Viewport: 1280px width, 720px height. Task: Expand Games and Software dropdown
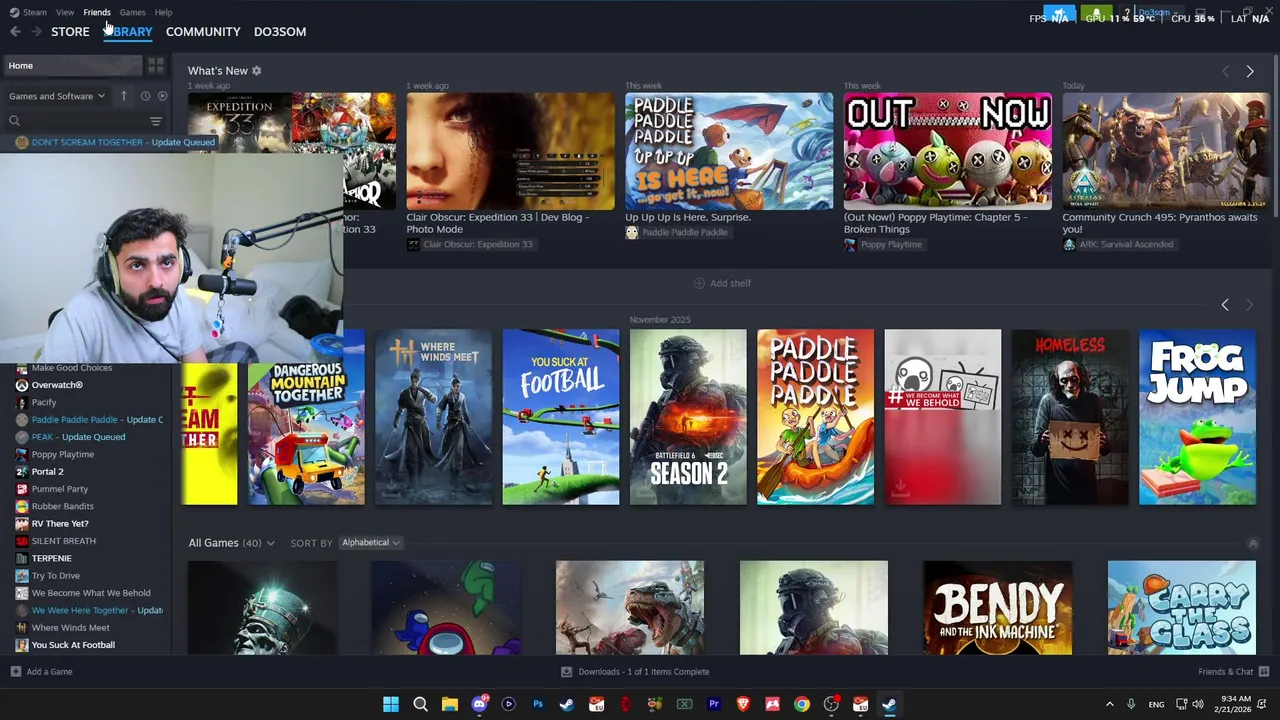[57, 96]
